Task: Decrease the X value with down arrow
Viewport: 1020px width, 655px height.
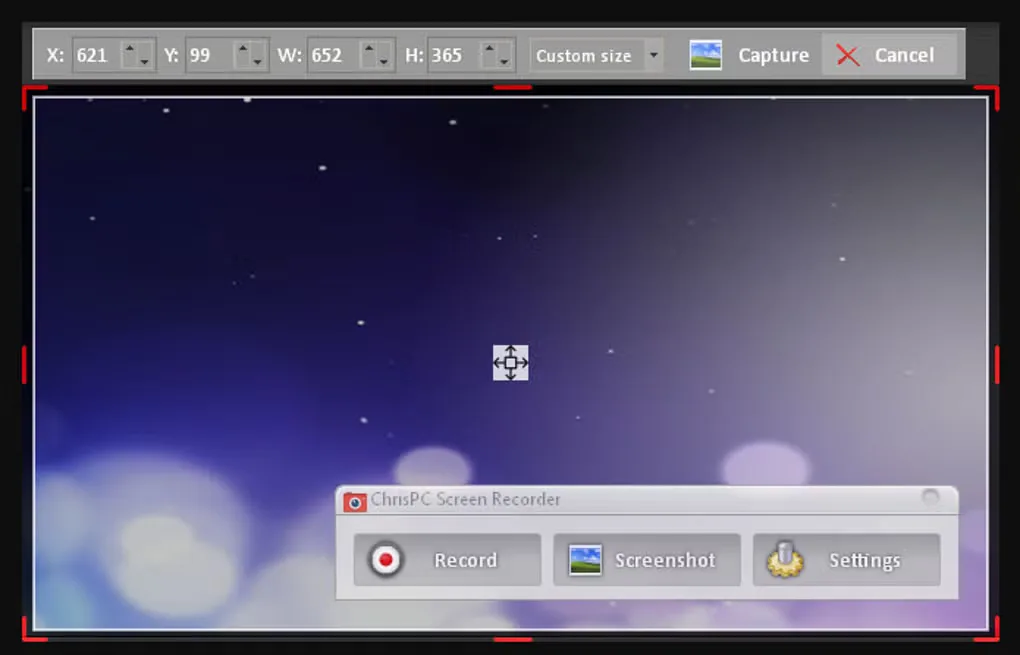Action: coord(144,62)
